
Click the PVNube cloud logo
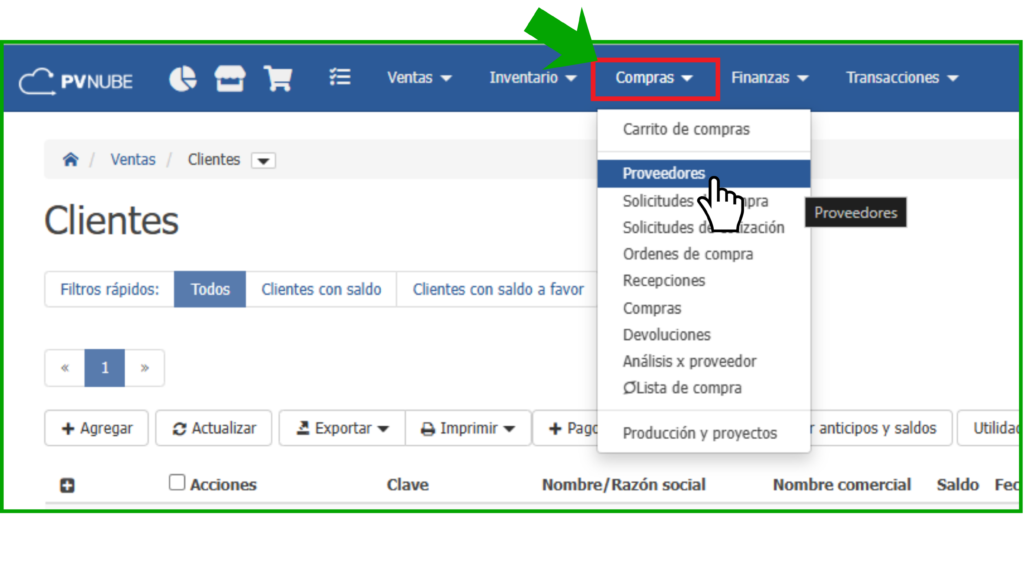pyautogui.click(x=76, y=80)
